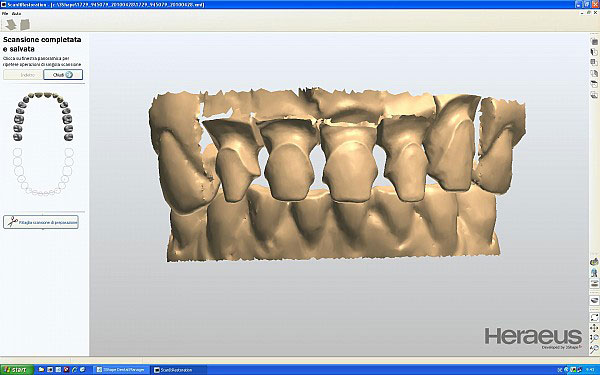Toggle the colored model visibility icon on right toolbar

(594, 262)
